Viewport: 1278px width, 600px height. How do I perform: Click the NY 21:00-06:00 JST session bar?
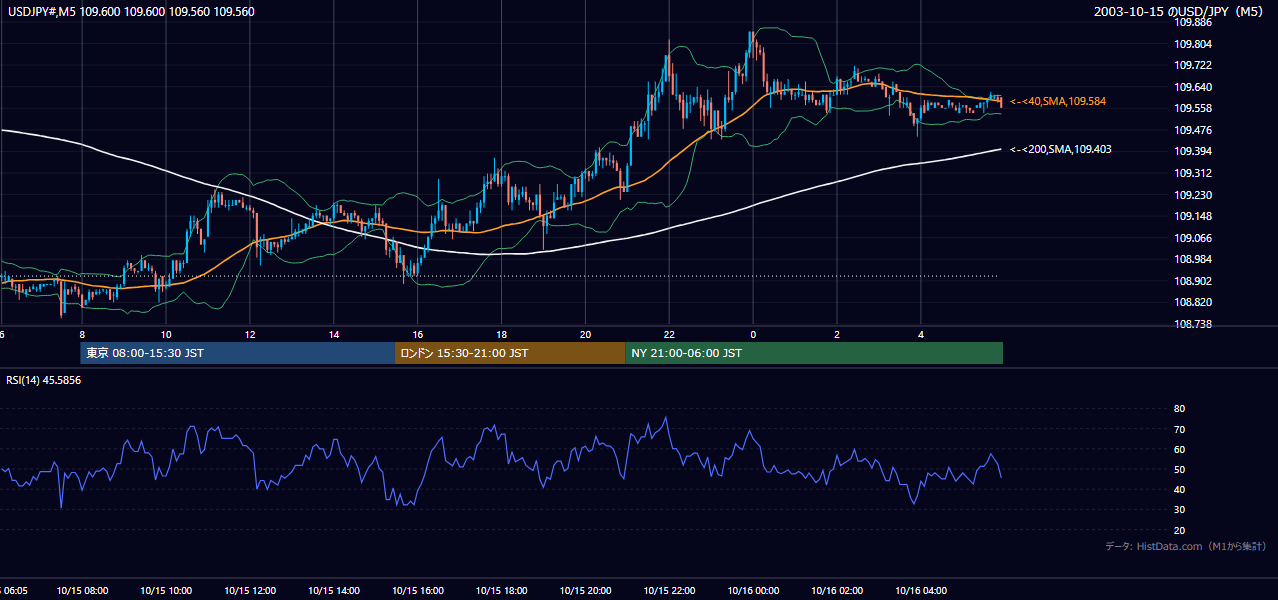[814, 353]
